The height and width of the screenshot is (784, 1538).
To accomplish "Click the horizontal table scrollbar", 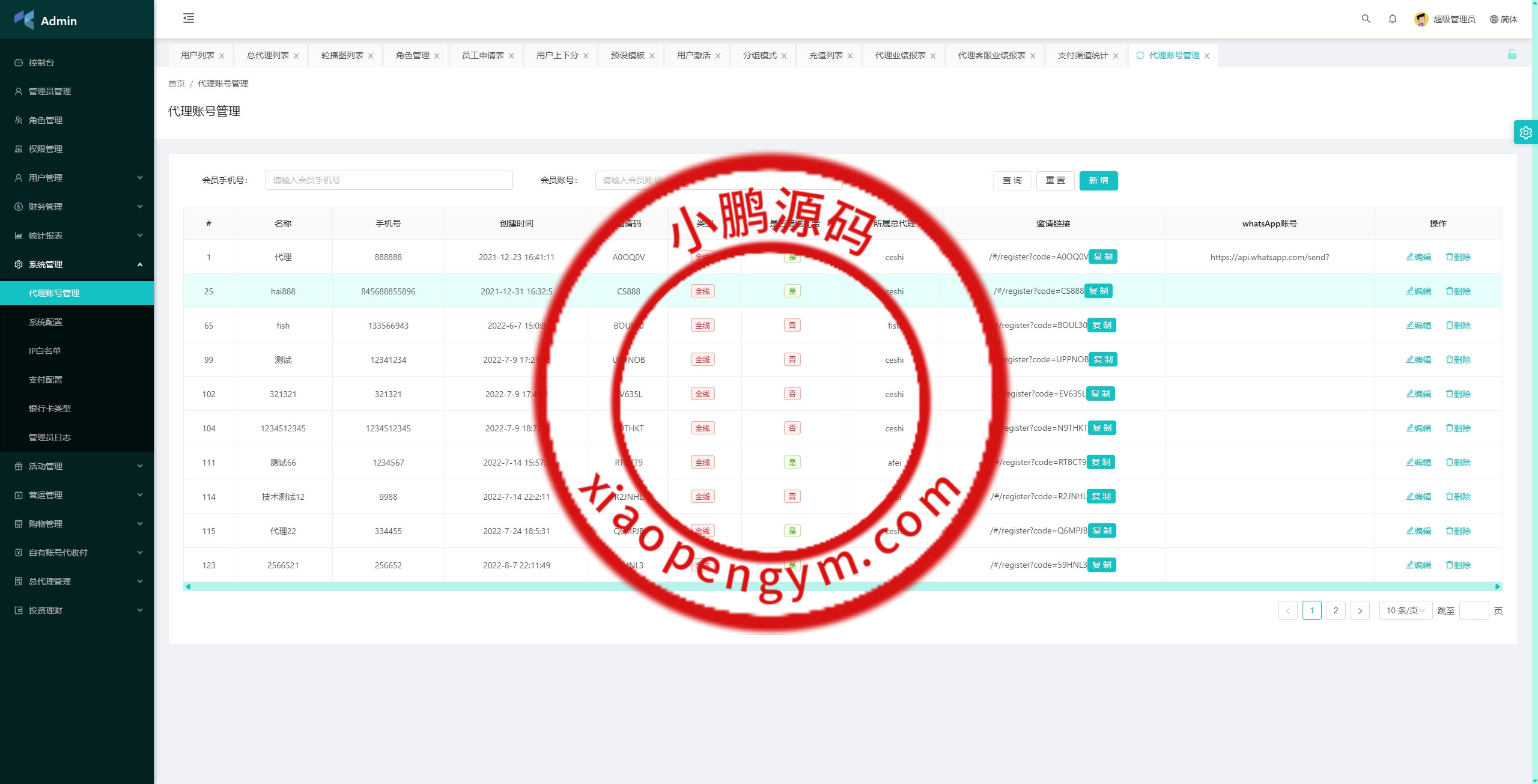I will pyautogui.click(x=841, y=586).
